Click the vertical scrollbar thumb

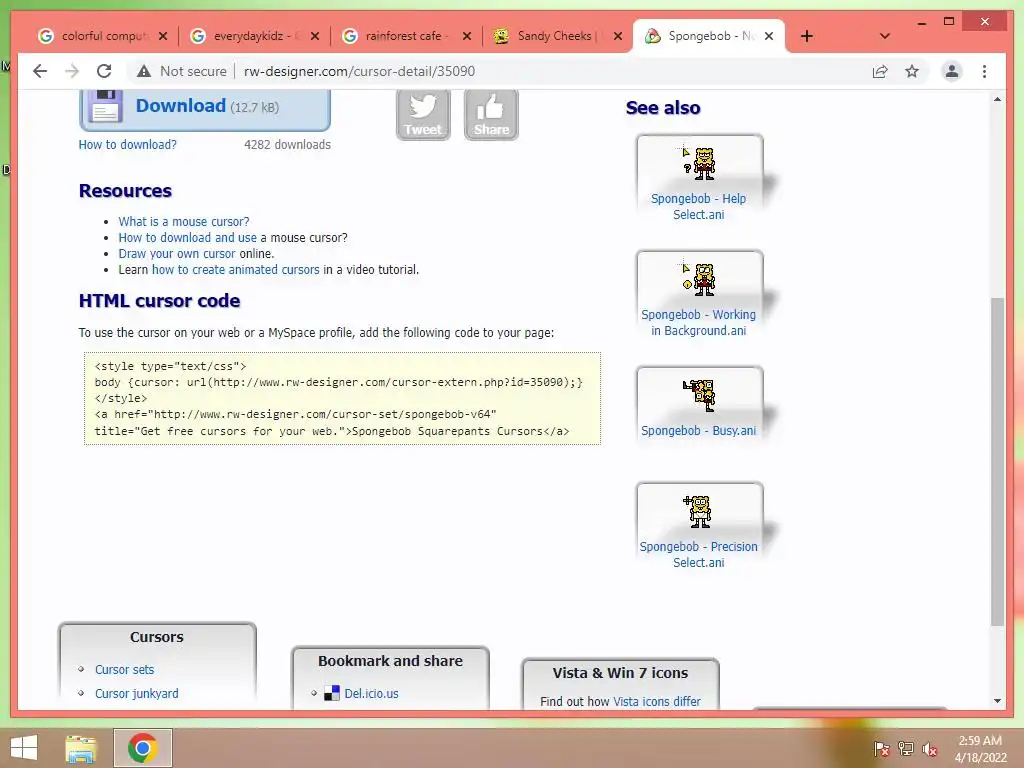[x=997, y=462]
